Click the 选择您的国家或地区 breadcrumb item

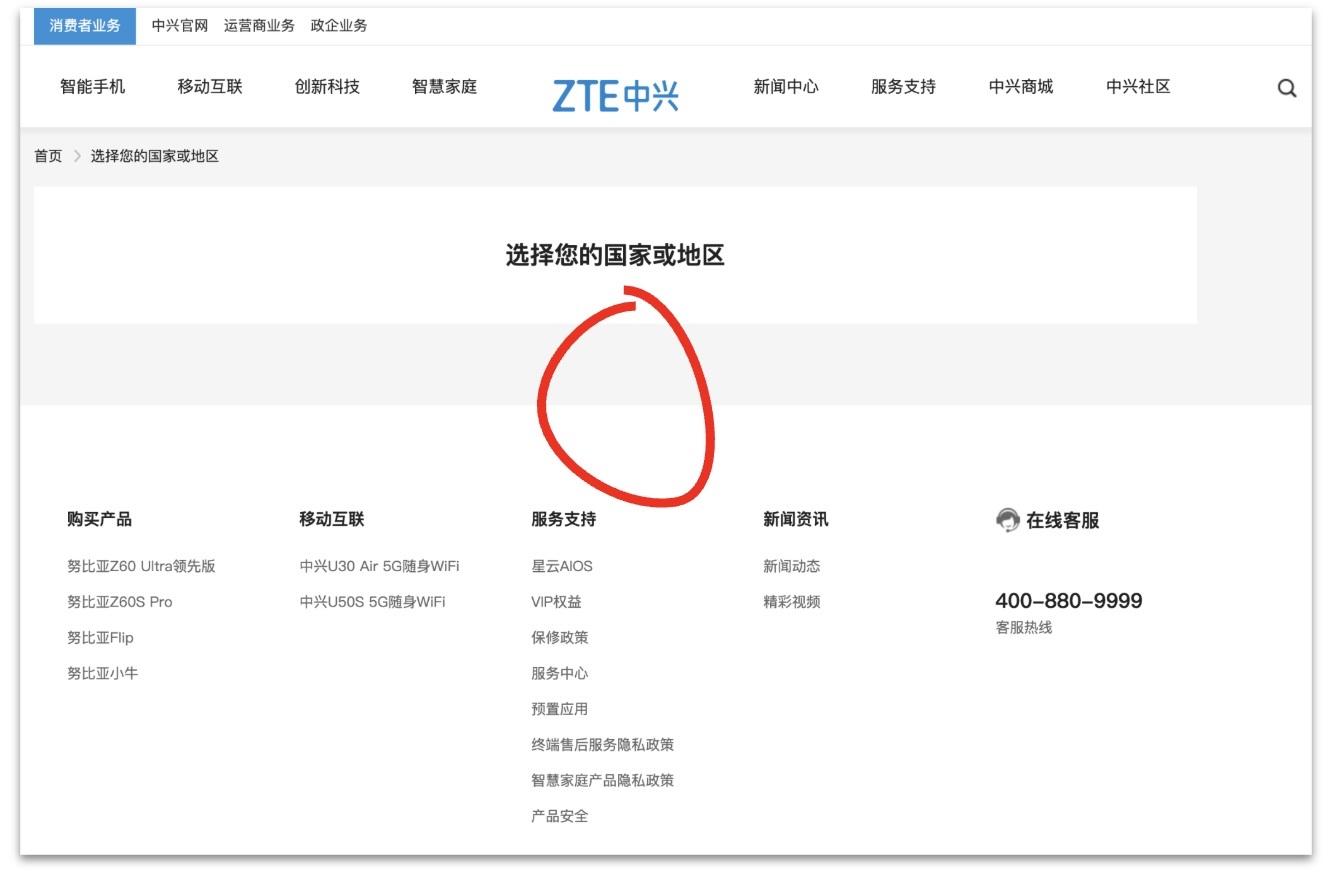(155, 156)
